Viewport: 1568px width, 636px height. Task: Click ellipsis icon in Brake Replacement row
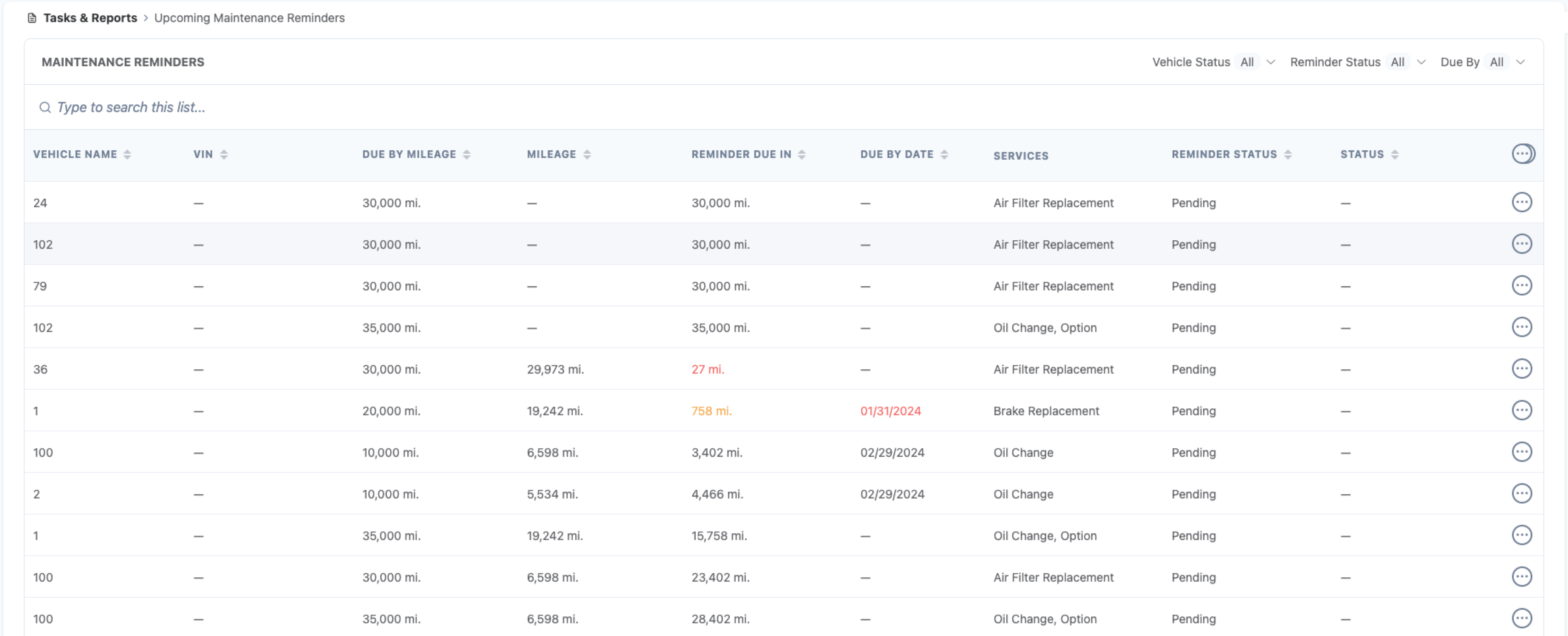1521,410
